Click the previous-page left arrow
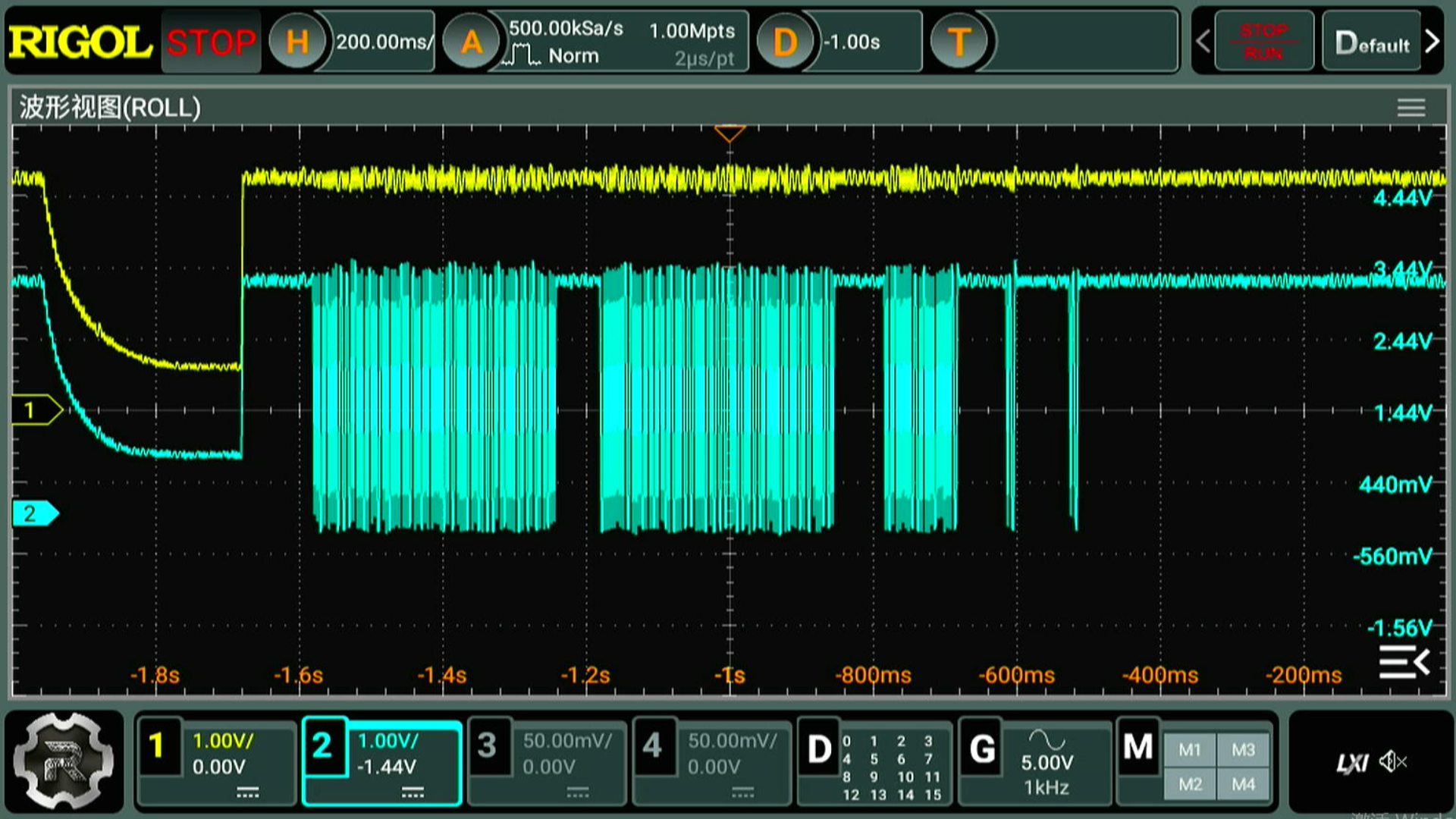The image size is (1456, 819). (1203, 42)
